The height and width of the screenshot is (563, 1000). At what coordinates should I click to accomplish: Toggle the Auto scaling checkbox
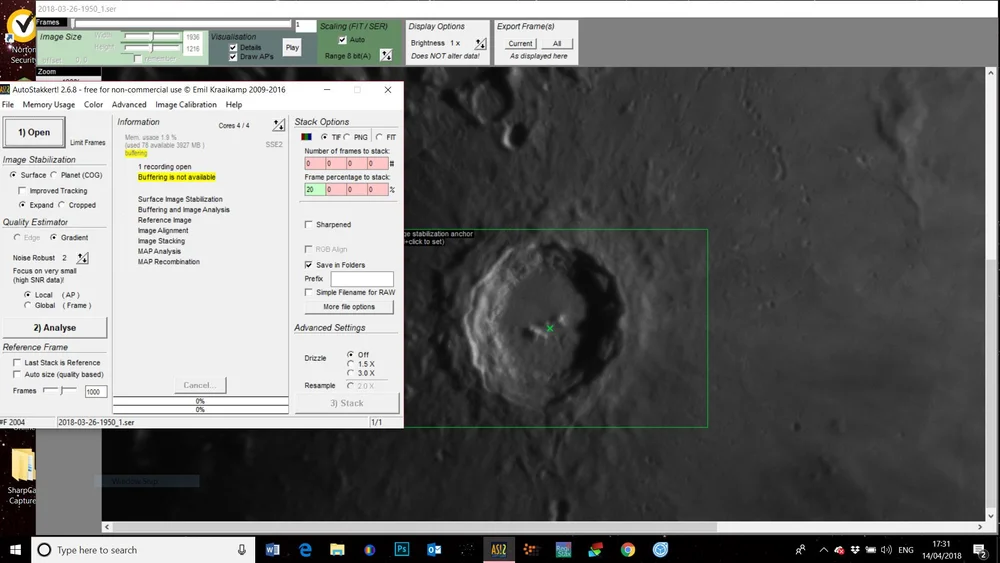point(342,40)
